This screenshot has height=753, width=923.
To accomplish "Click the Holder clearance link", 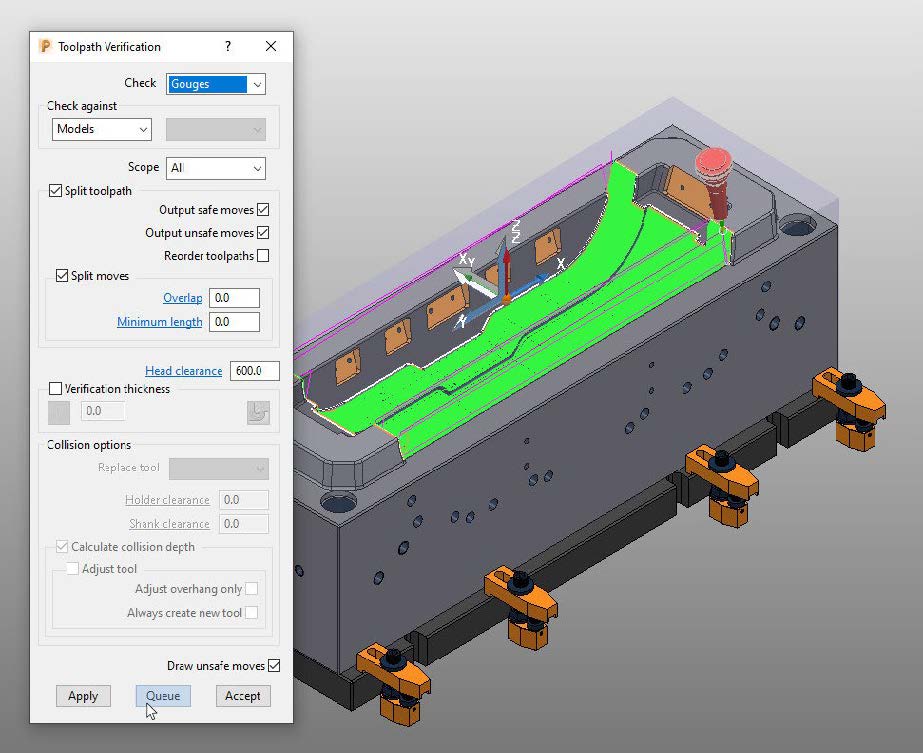I will click(x=167, y=500).
